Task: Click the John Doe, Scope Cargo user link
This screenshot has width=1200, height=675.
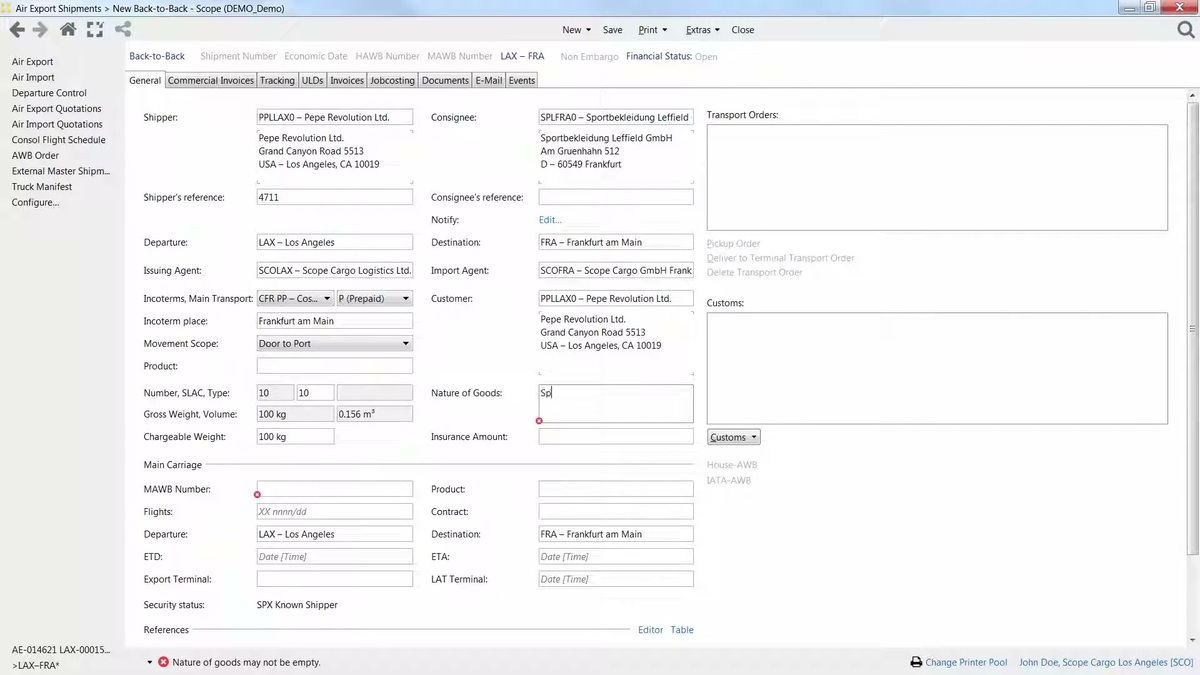Action: (x=1106, y=662)
